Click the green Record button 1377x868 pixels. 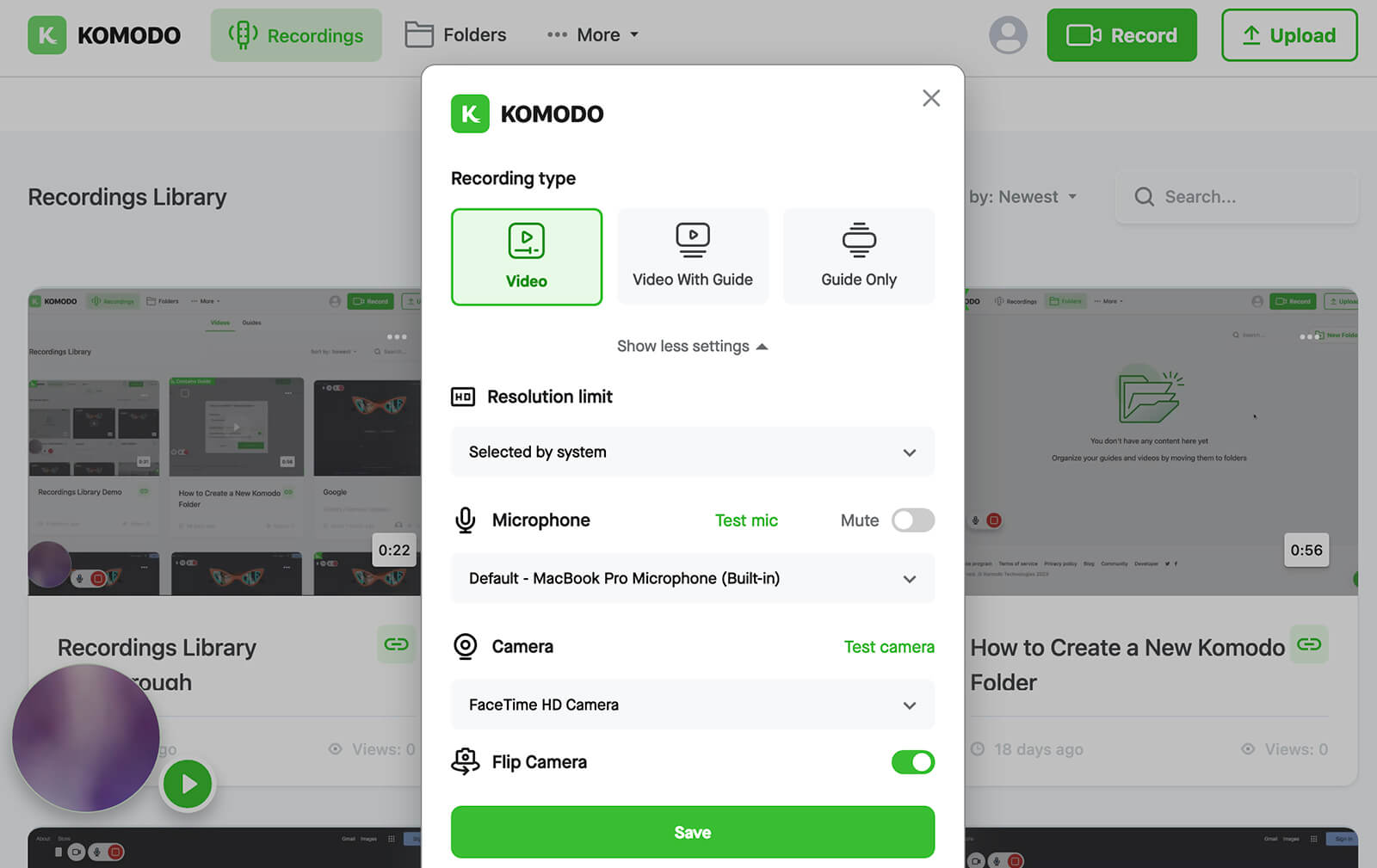1121,35
